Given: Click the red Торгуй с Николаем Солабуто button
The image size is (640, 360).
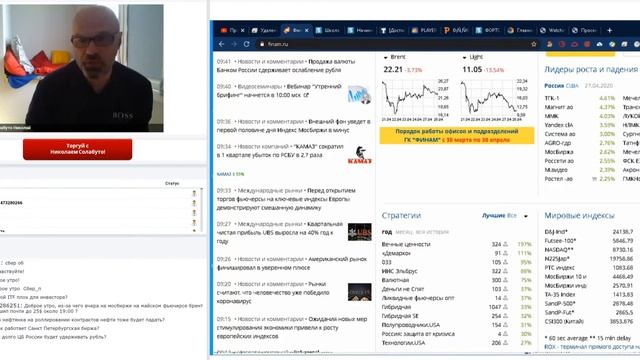Looking at the screenshot, I should pyautogui.click(x=78, y=149).
